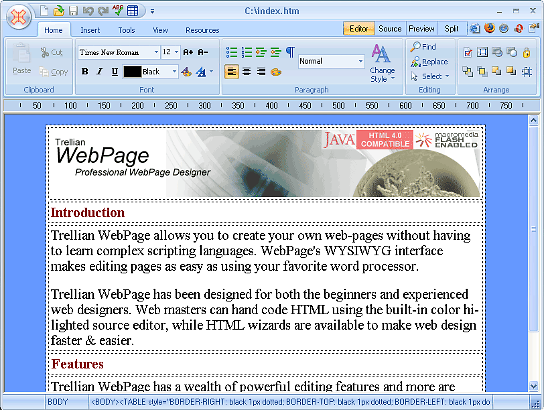Viewport: 544px width, 410px height.
Task: Open Change Style gallery
Action: click(382, 63)
